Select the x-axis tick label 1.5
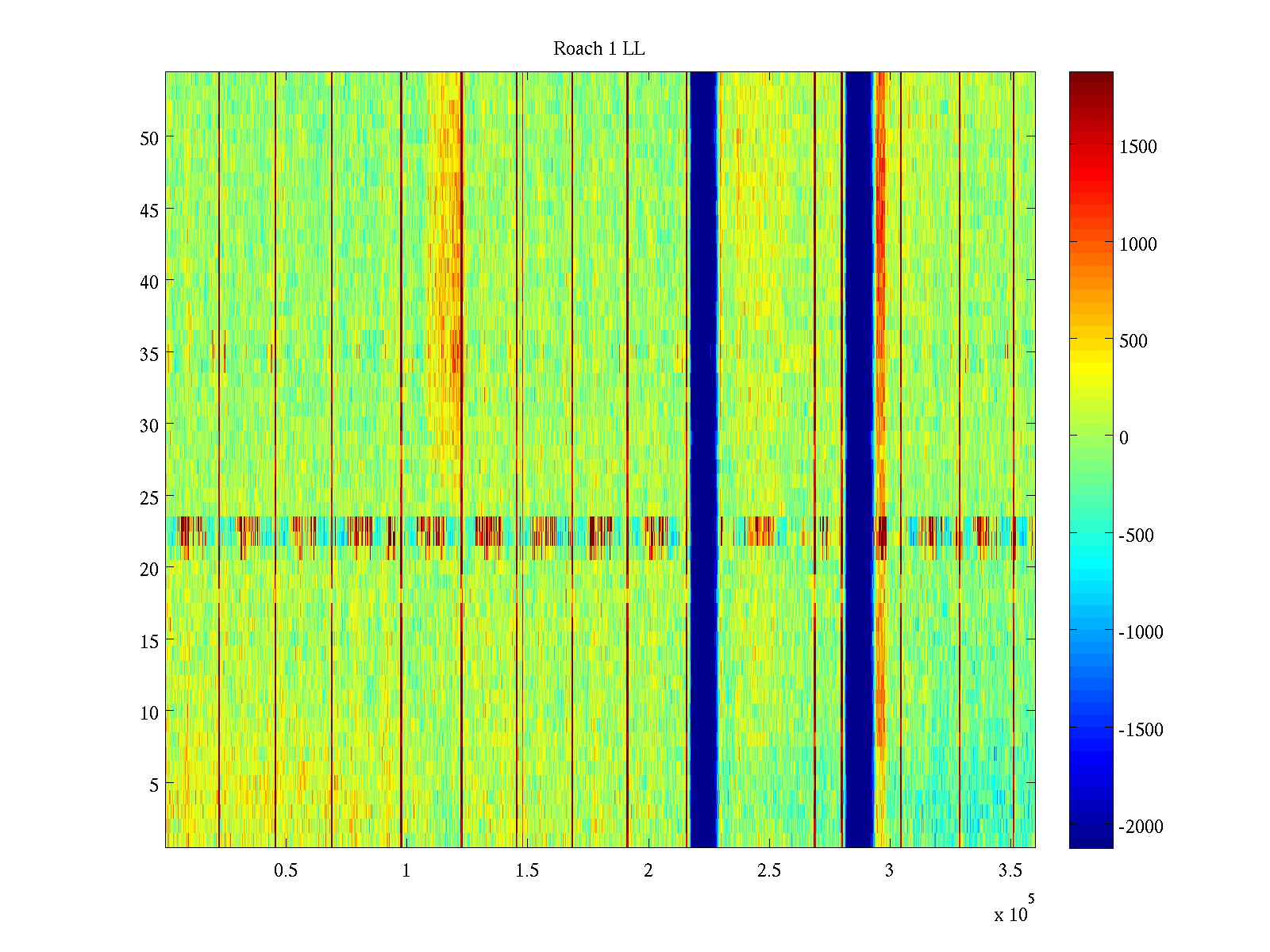Screen dimensions: 1270x952 (x=527, y=871)
